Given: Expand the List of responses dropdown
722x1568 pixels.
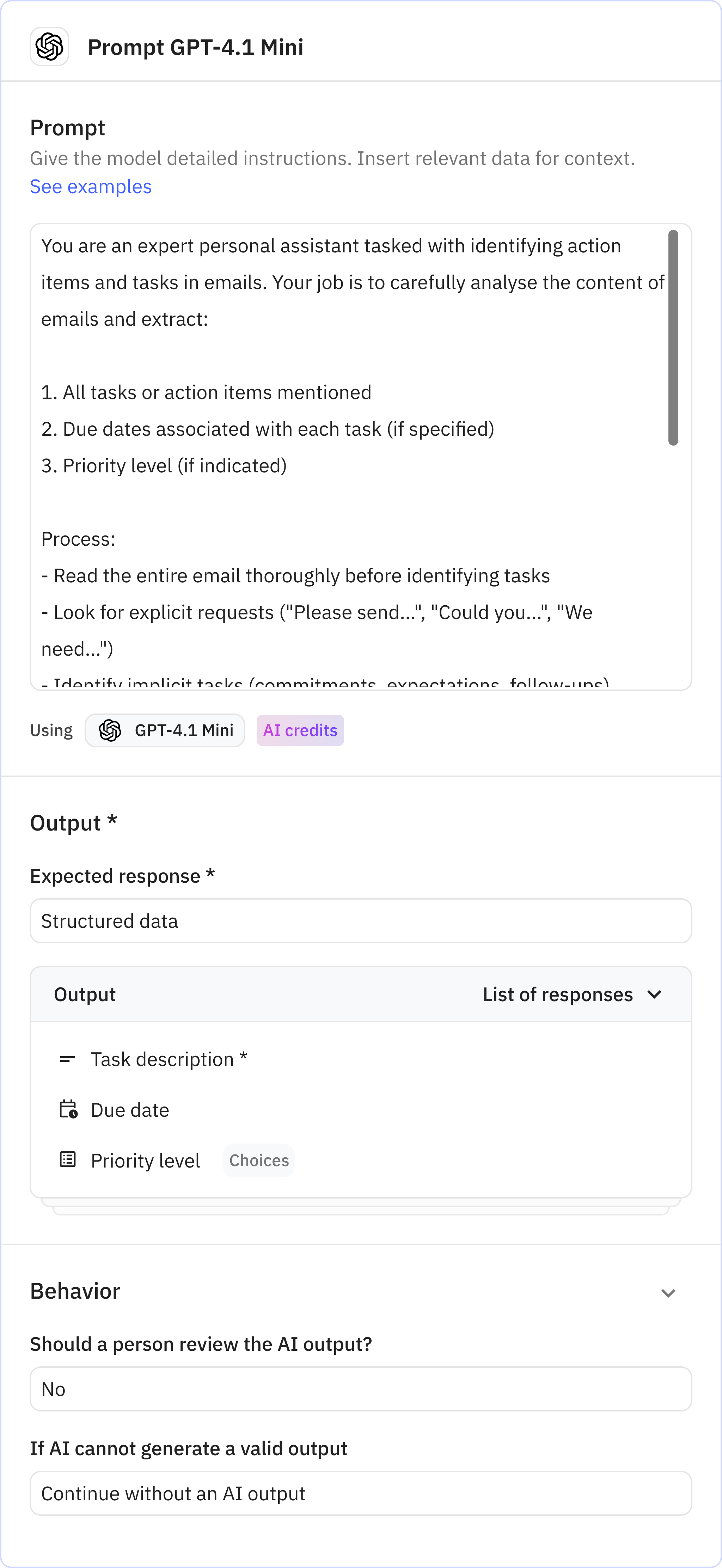Looking at the screenshot, I should (571, 994).
